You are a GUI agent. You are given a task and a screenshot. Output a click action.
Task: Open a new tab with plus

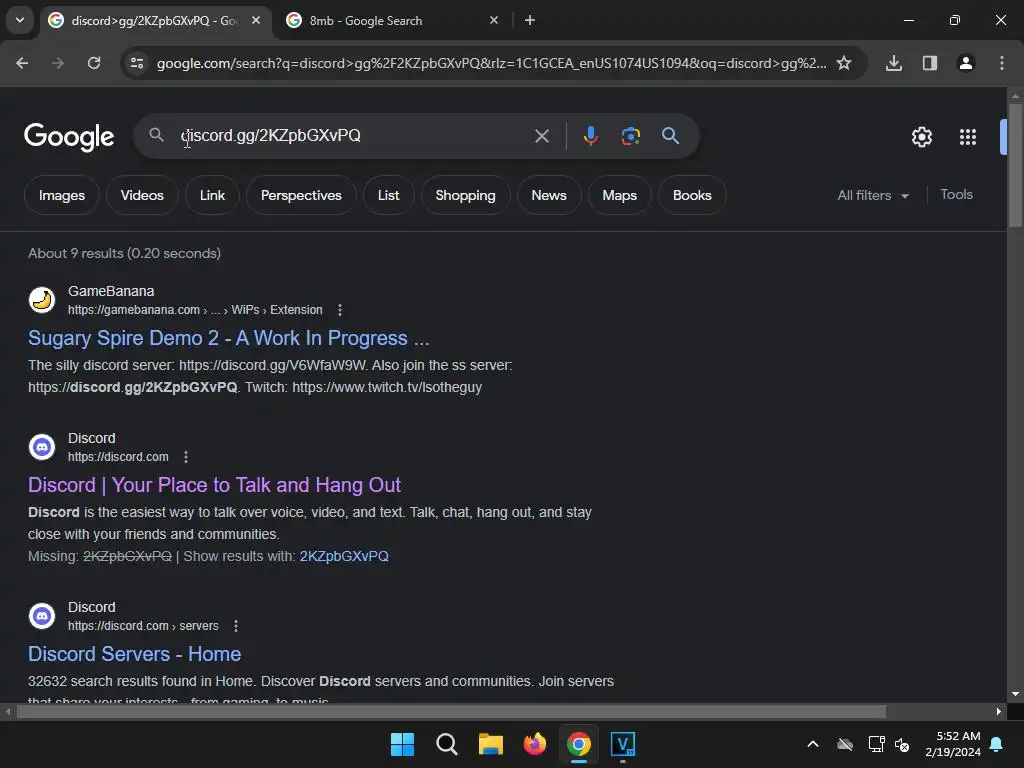point(530,20)
